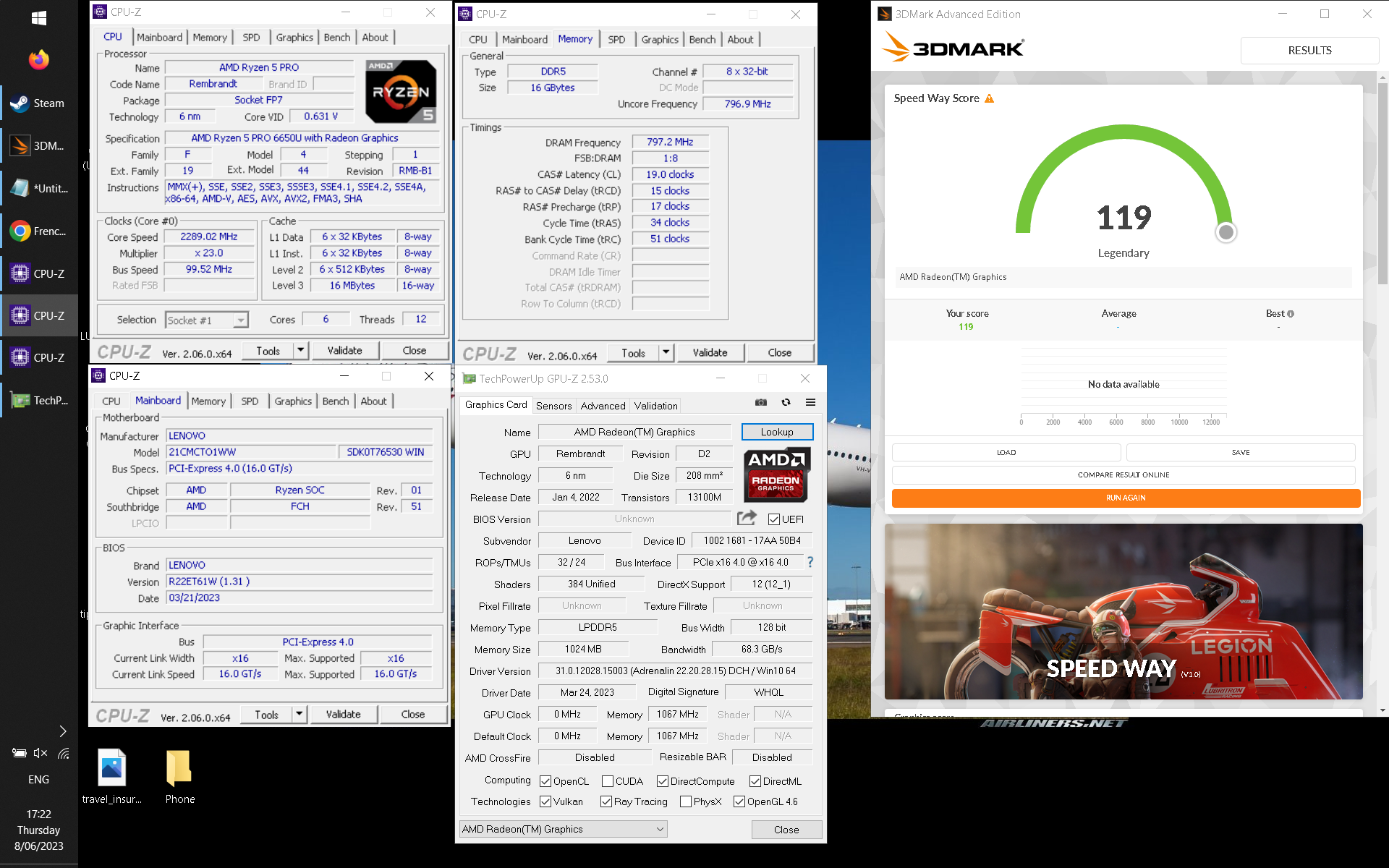
Task: Expand taskbar hidden icons chevron
Action: pyautogui.click(x=63, y=731)
